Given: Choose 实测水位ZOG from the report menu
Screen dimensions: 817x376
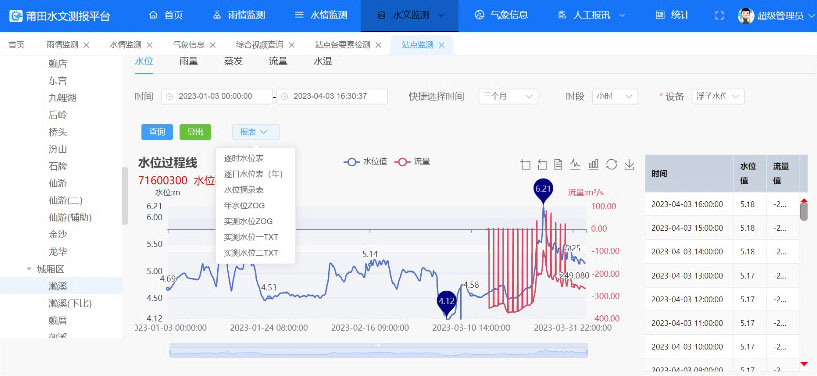Looking at the screenshot, I should pyautogui.click(x=248, y=221).
